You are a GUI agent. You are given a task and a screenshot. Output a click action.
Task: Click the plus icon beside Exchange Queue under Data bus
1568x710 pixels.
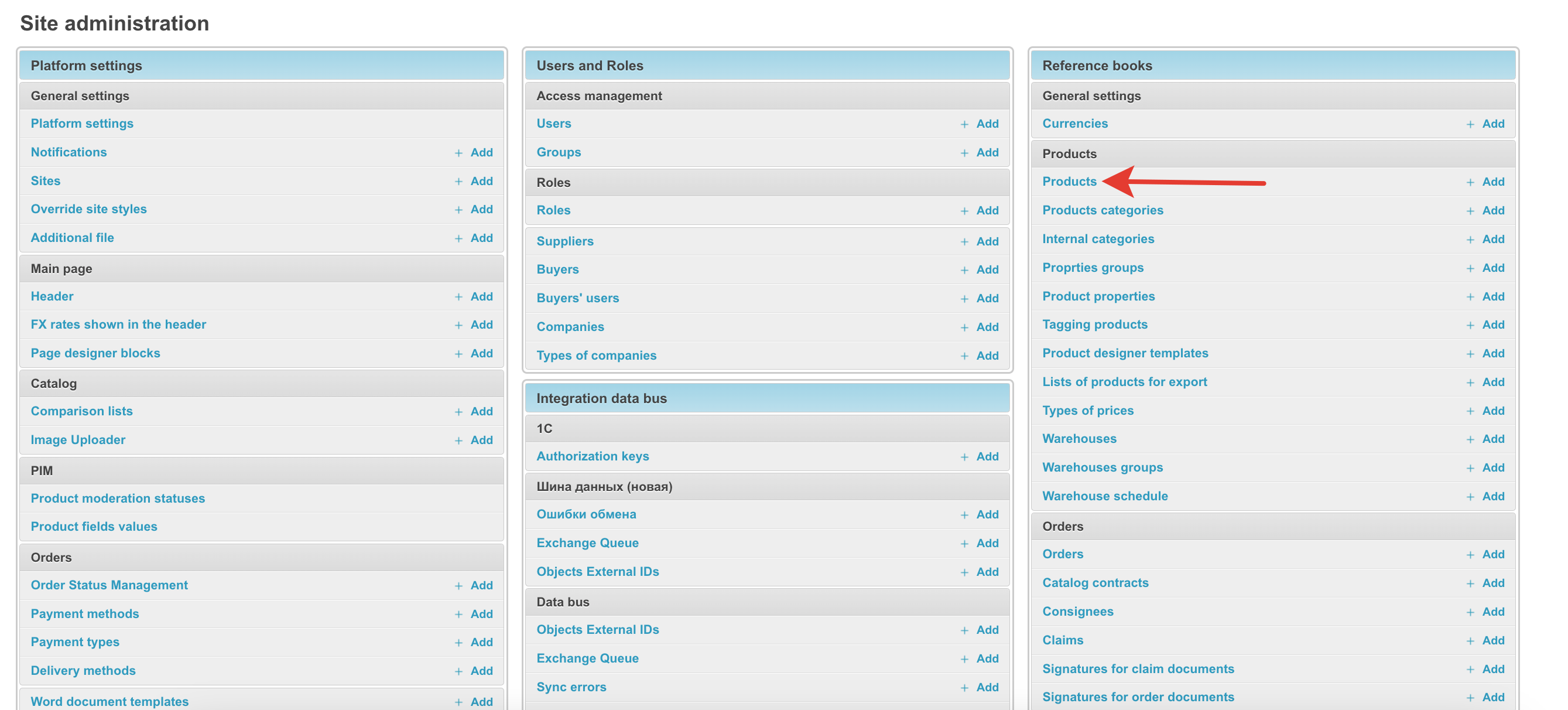click(964, 659)
